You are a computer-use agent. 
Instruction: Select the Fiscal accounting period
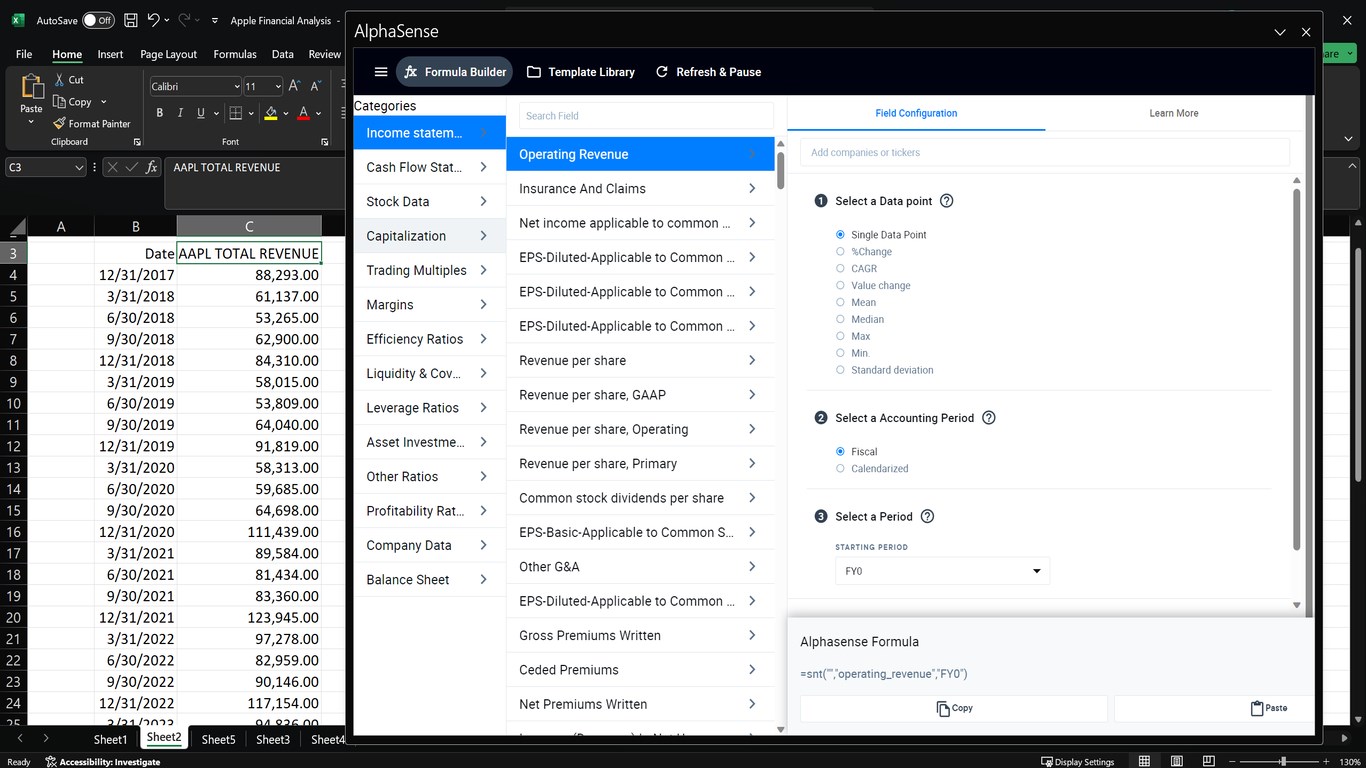(840, 452)
